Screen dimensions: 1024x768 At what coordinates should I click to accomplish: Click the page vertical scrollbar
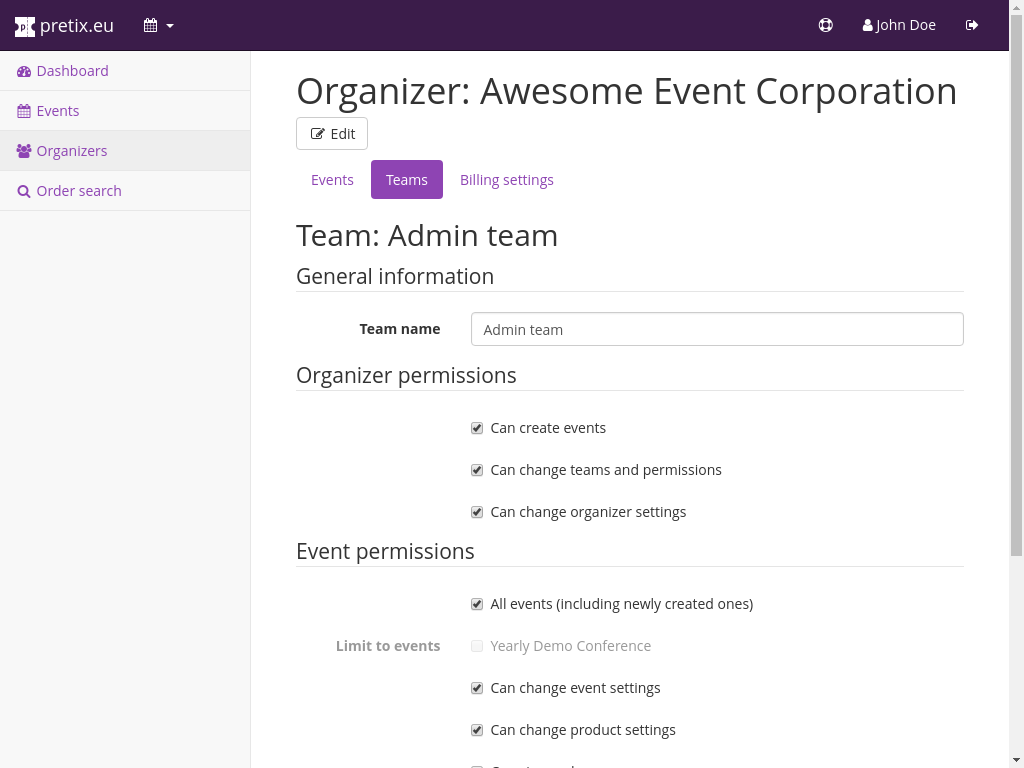click(x=1016, y=285)
